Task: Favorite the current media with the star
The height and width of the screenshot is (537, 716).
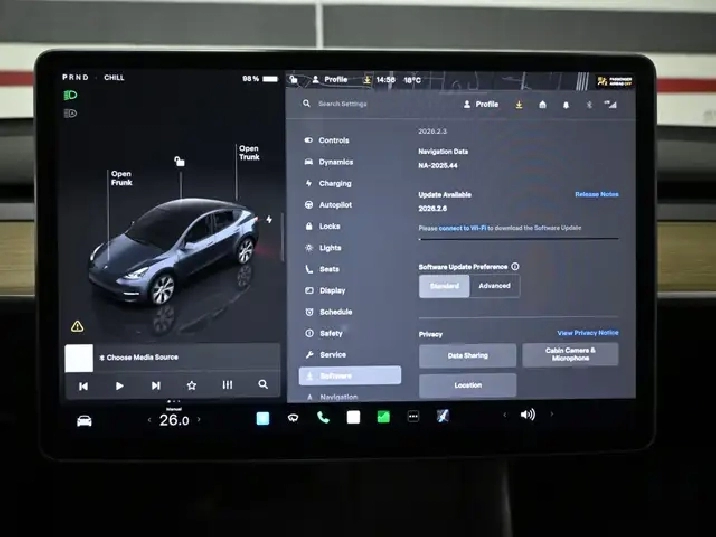Action: point(191,385)
